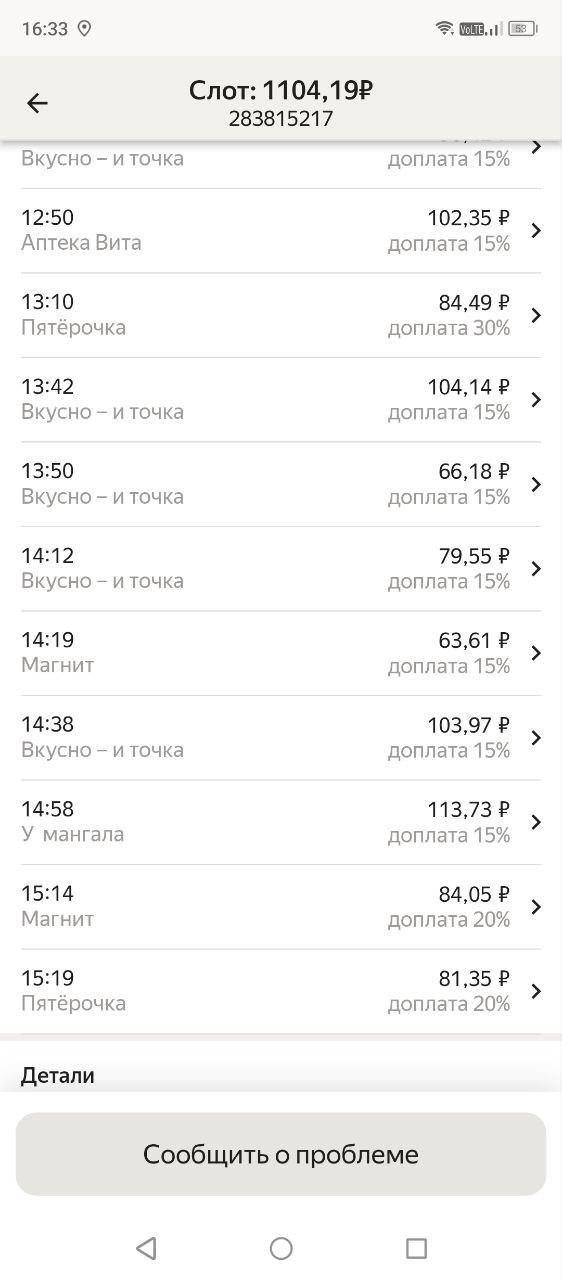This screenshot has height=1280, width=562.
Task: Go back using the header arrow
Action: (x=37, y=103)
